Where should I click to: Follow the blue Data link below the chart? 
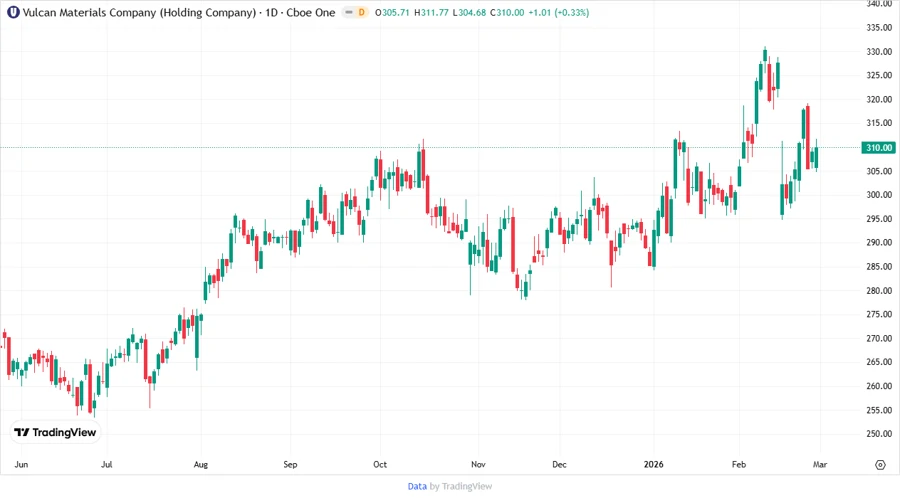pos(417,486)
